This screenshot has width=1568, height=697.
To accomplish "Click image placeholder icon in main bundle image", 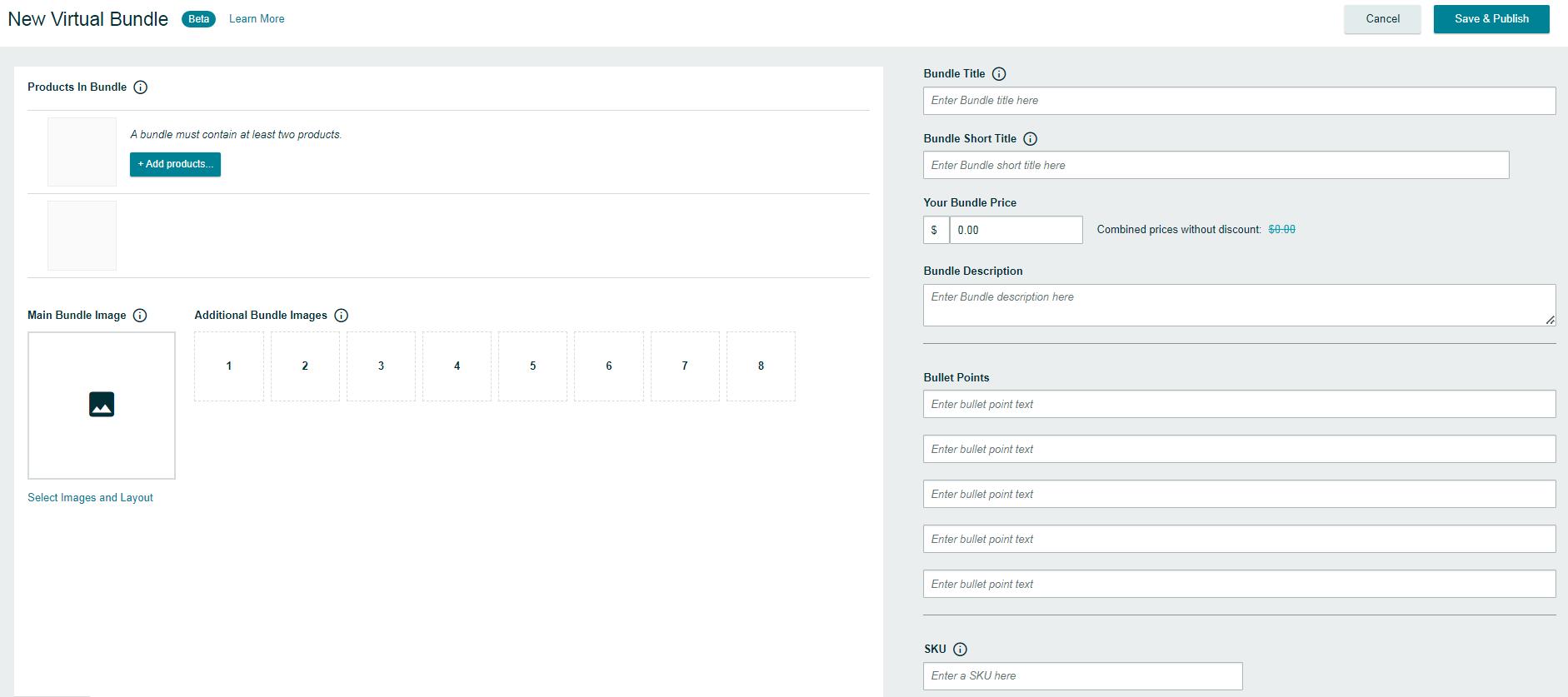I will [x=102, y=405].
